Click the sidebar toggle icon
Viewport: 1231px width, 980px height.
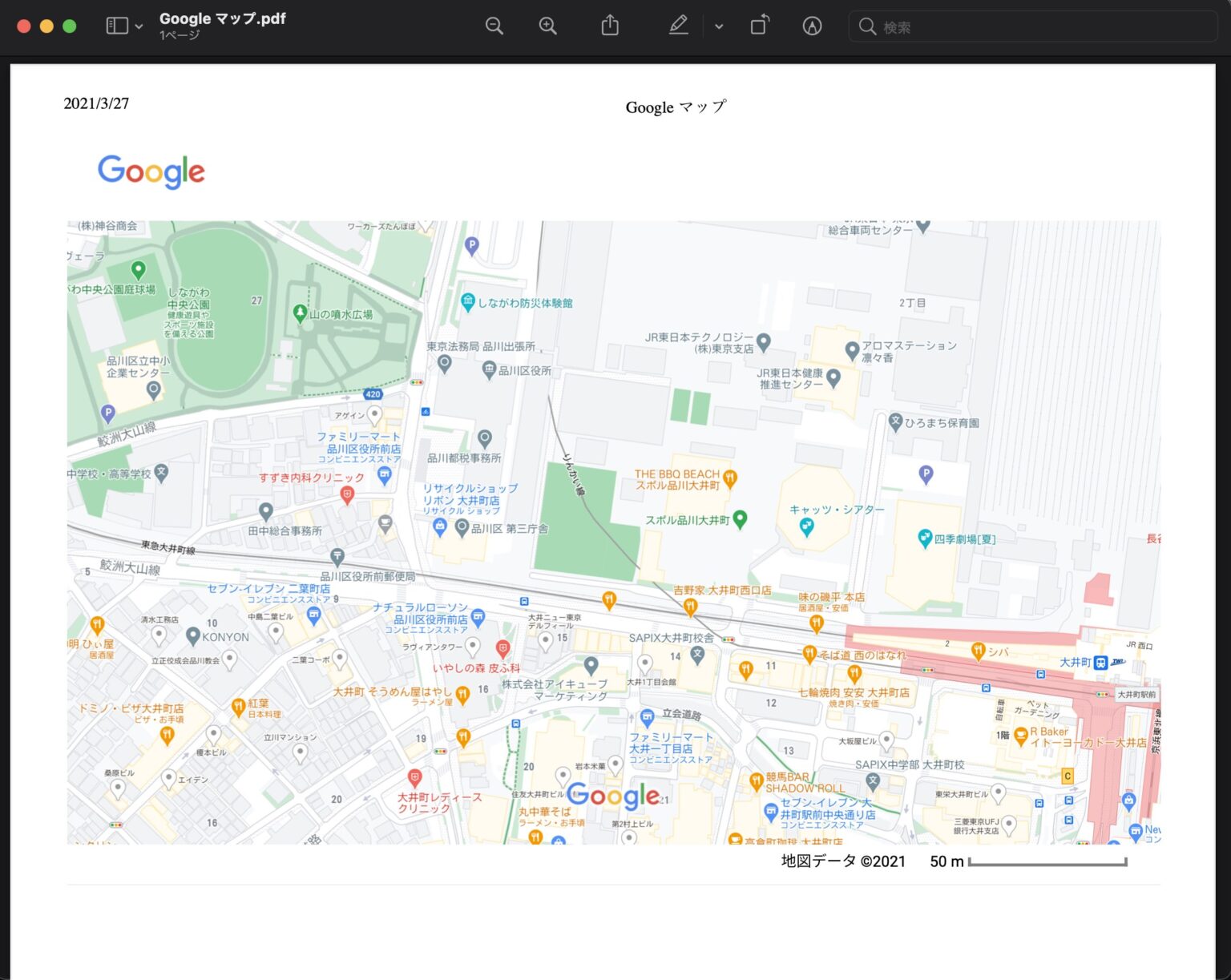[x=117, y=26]
